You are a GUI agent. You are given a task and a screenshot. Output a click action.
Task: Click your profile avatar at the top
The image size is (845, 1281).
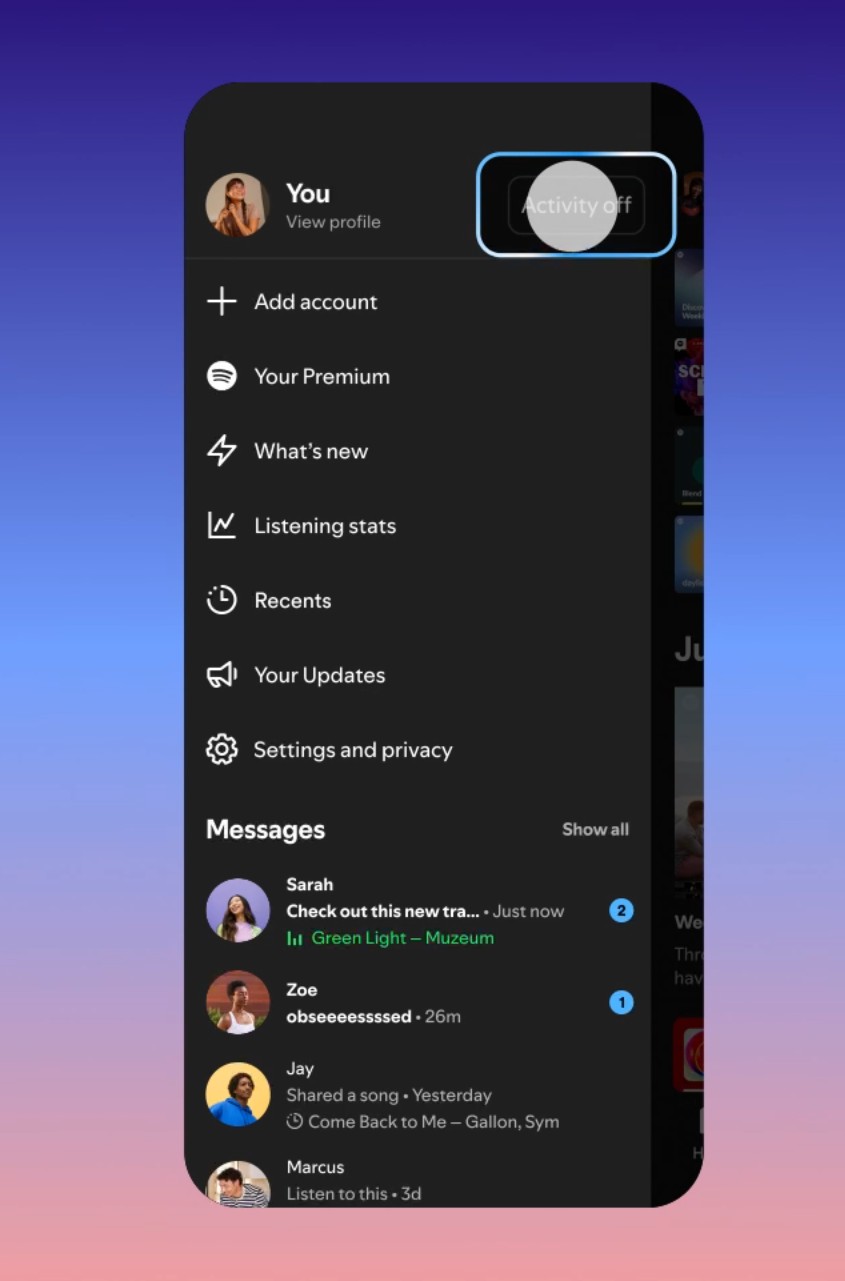(x=238, y=205)
